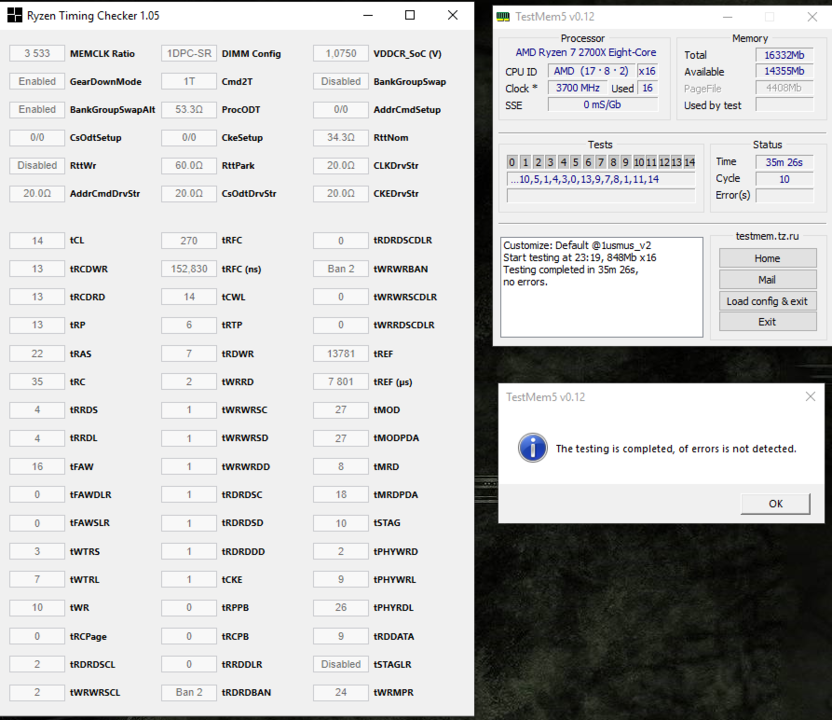Image resolution: width=832 pixels, height=720 pixels.
Task: Click the test sequence field ...10,5,1,4,3,0,13
Action: click(x=601, y=179)
